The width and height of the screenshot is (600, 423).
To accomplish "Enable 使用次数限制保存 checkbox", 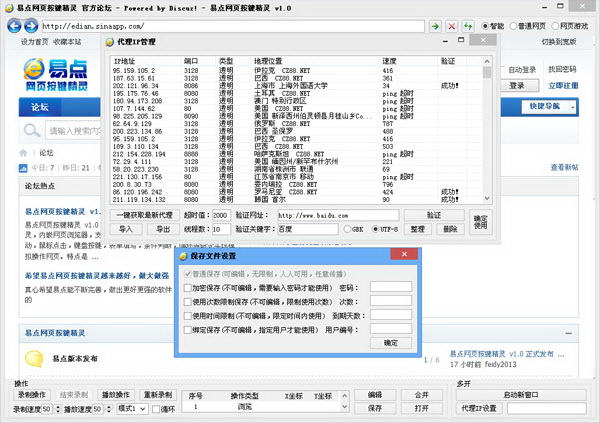I will (188, 302).
